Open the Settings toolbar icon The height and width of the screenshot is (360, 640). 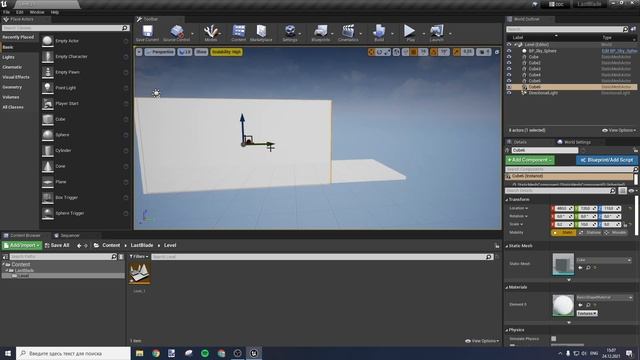290,33
